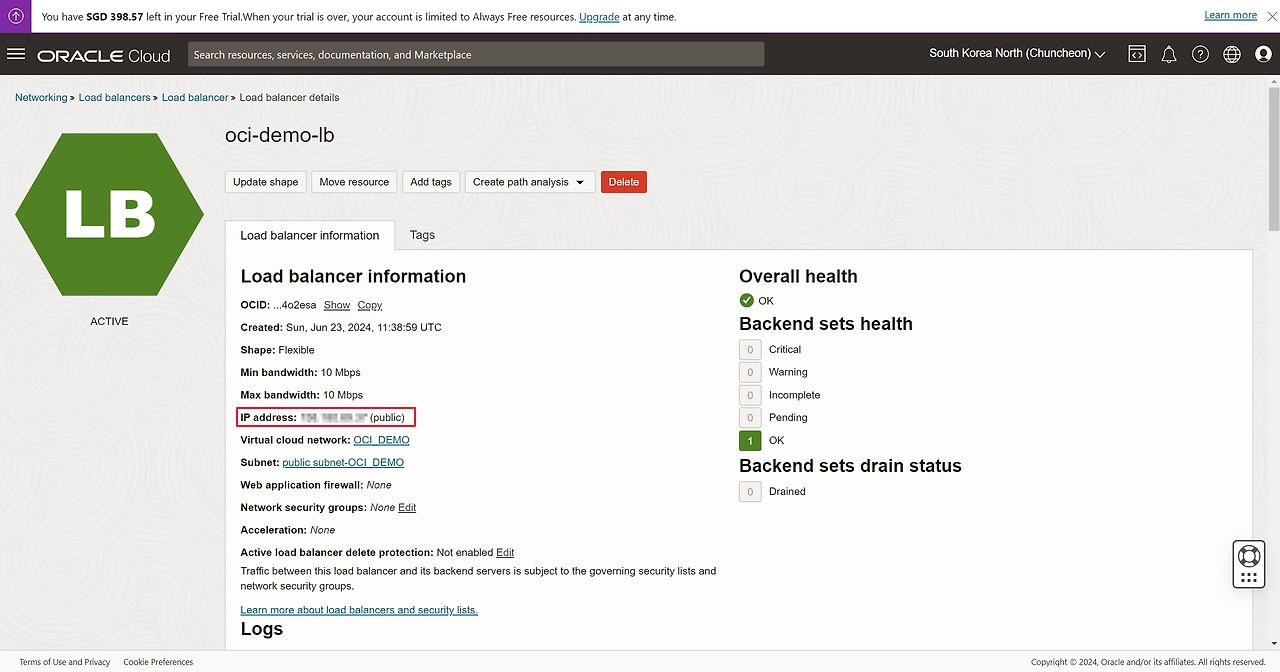Show the full OCID value
Image resolution: width=1280 pixels, height=672 pixels.
(337, 305)
